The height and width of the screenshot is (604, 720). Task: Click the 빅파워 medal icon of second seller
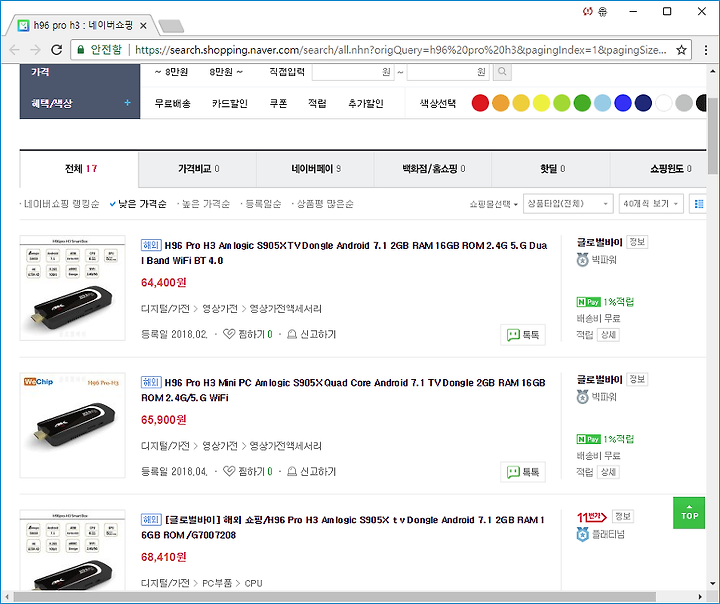(x=582, y=397)
